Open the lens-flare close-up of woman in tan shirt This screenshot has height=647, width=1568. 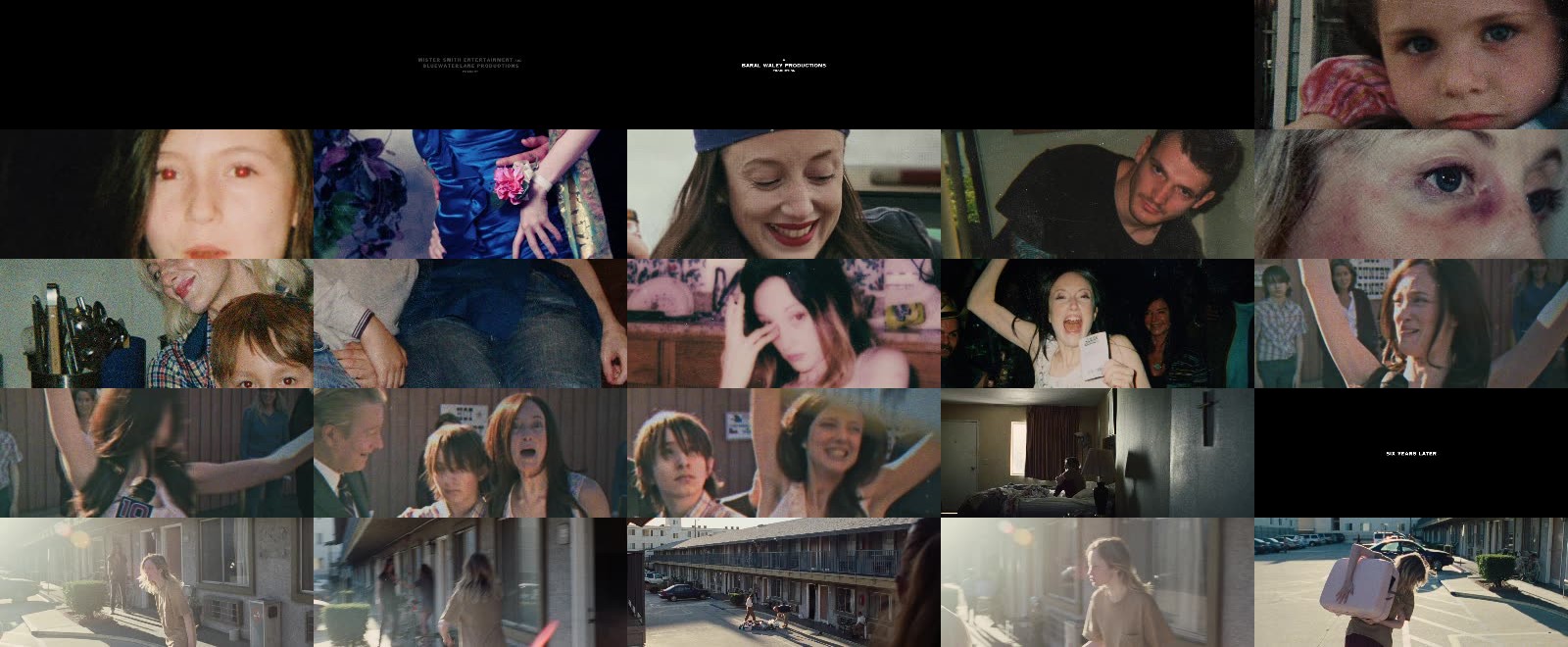point(1098,582)
